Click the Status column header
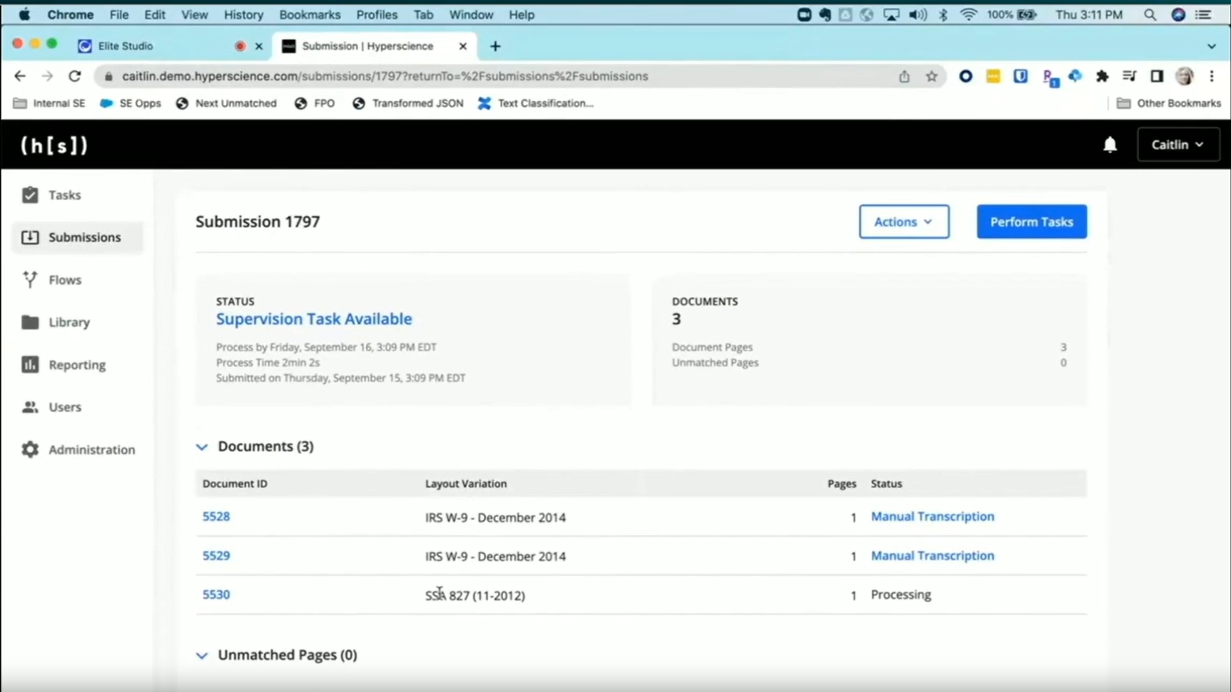This screenshot has width=1231, height=692. [x=886, y=484]
